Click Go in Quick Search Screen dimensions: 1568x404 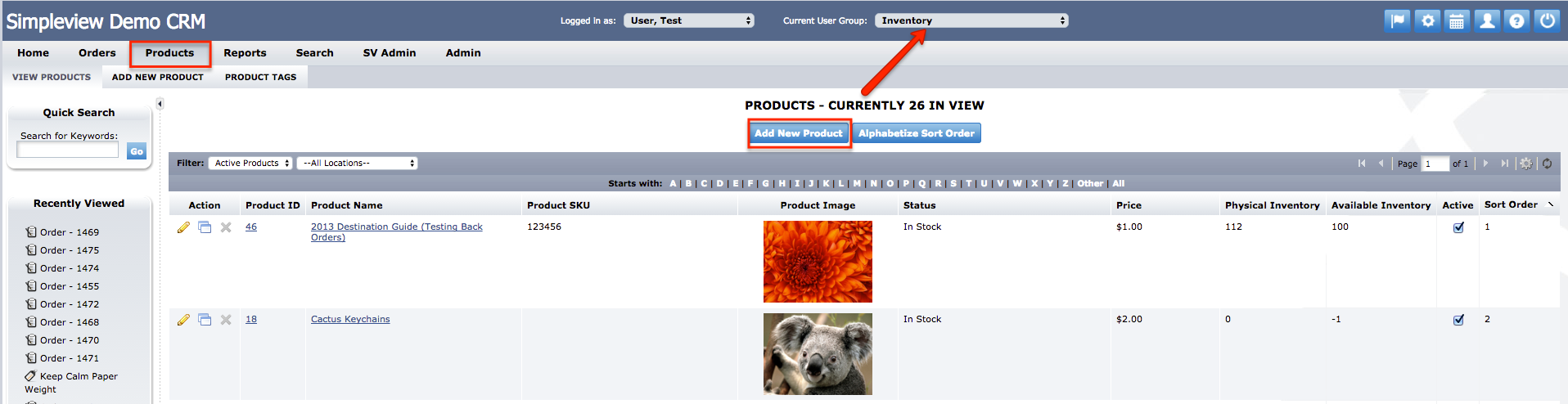(137, 151)
